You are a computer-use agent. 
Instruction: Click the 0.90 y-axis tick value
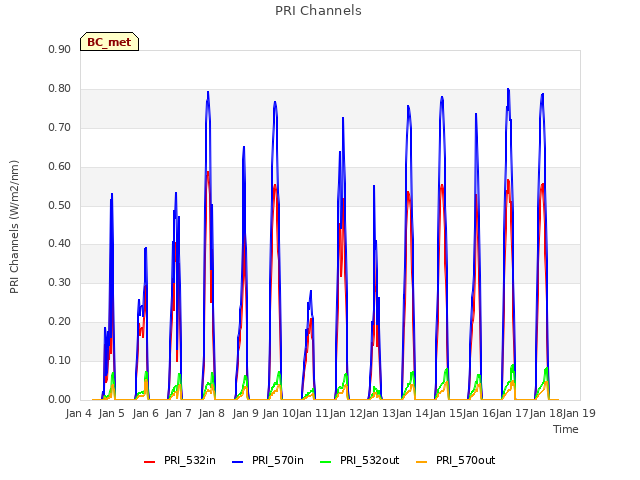click(60, 49)
